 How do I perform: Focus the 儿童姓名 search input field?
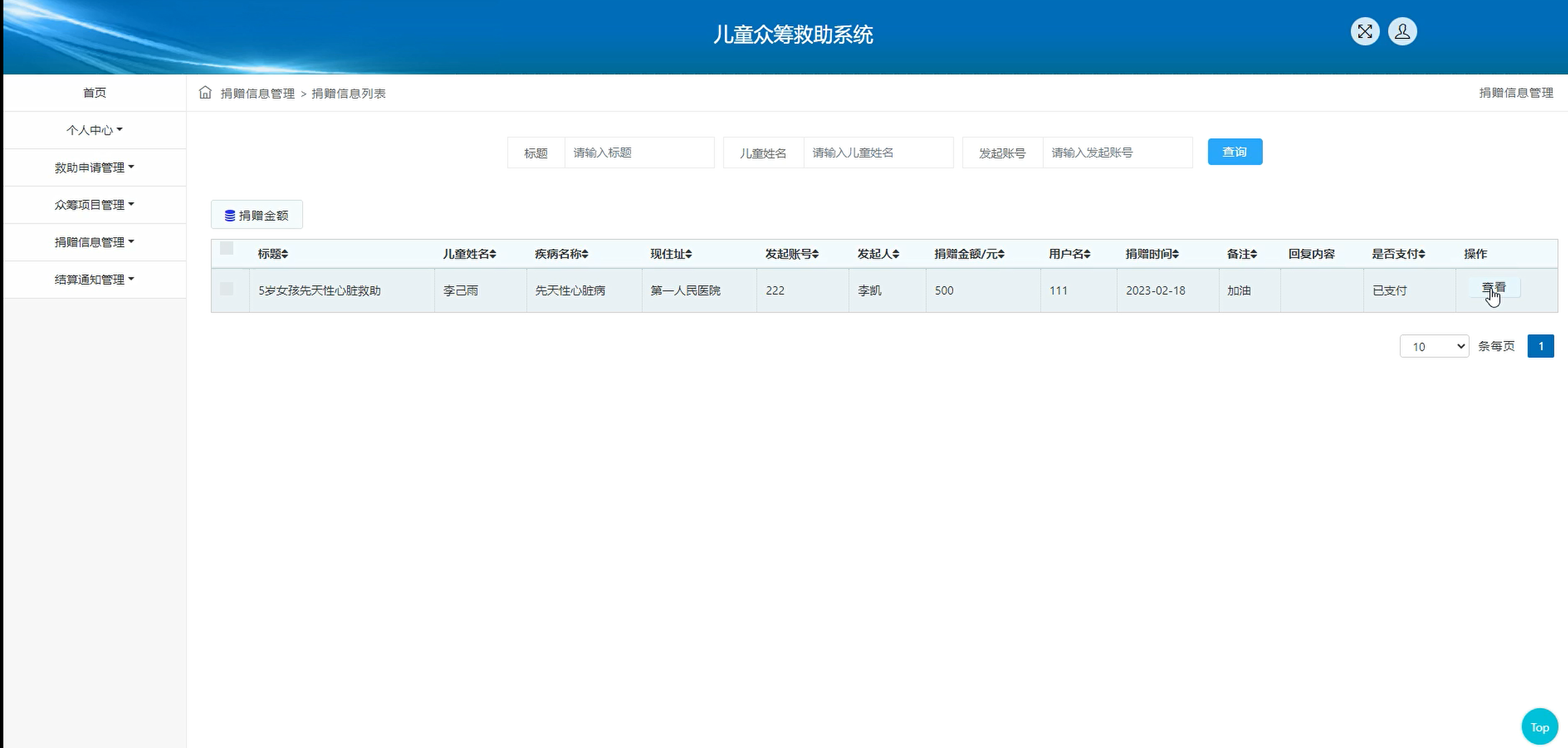878,153
